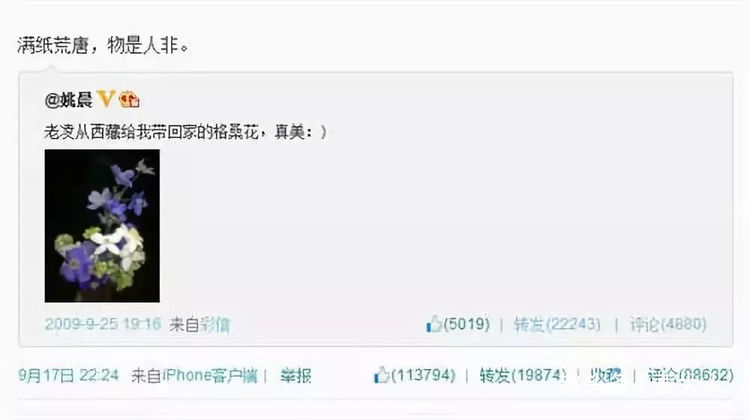The image size is (750, 420).
Task: Click the quoted like count (5019)
Action: (x=466, y=324)
